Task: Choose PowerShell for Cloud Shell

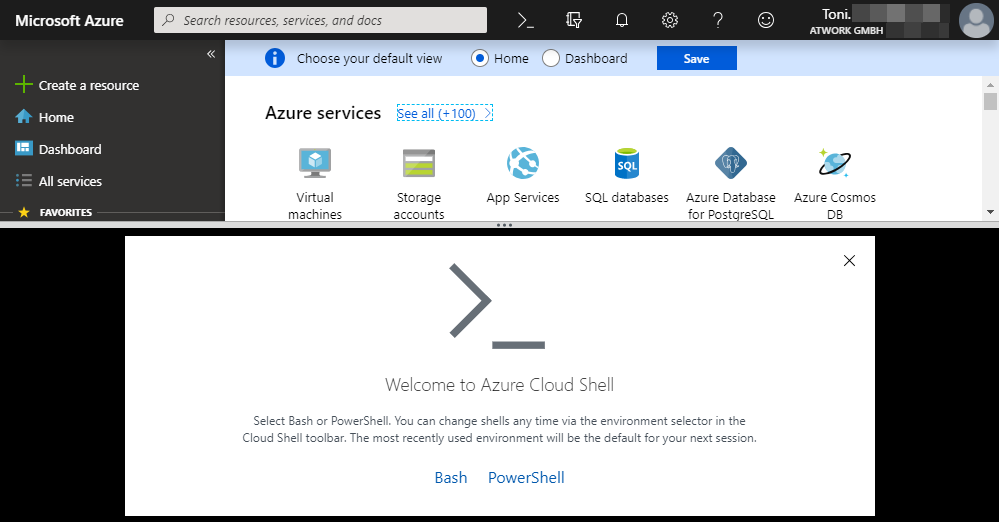Action: click(526, 478)
